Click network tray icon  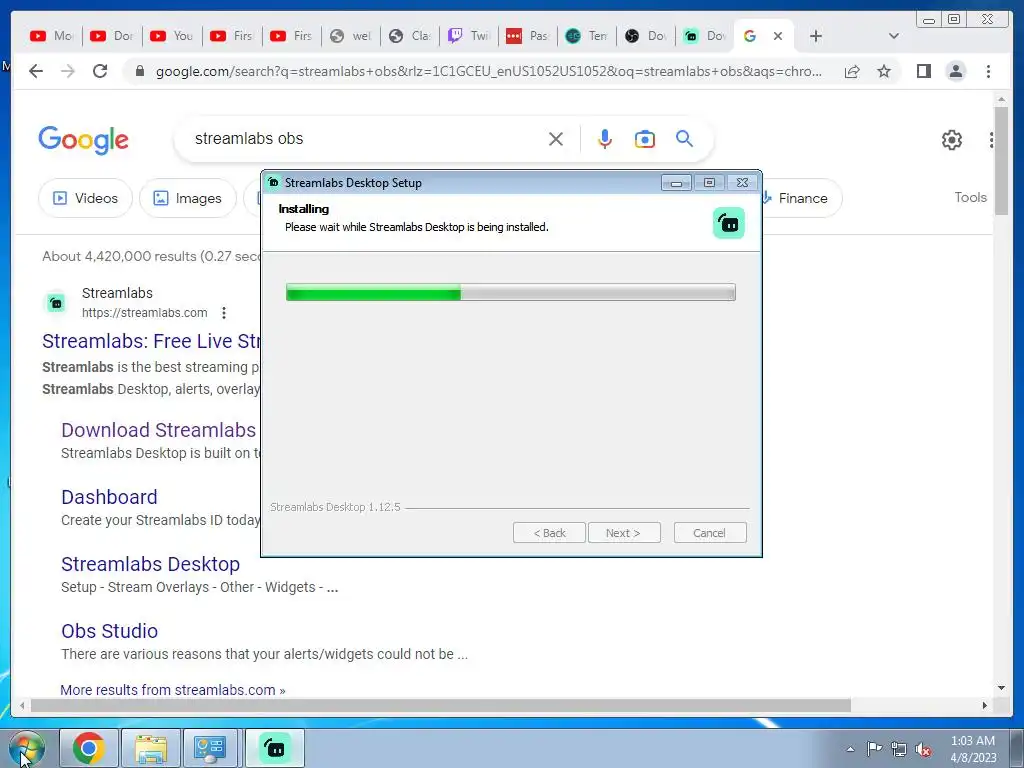(899, 749)
